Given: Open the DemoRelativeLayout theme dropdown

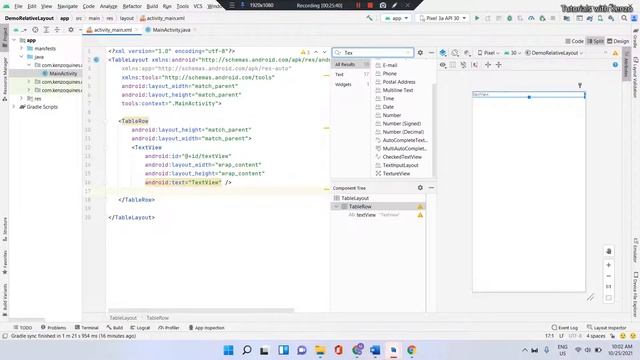Looking at the screenshot, I should point(554,53).
